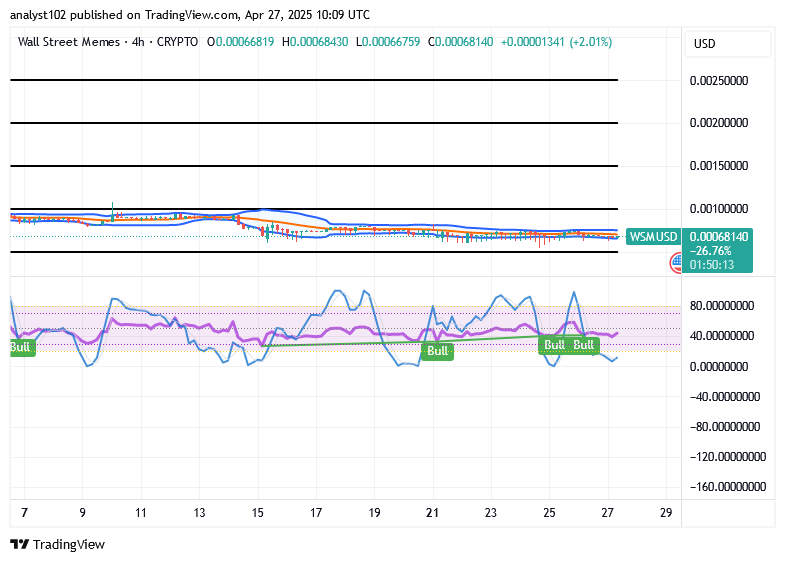Click date 21 on the time axis

pos(433,513)
